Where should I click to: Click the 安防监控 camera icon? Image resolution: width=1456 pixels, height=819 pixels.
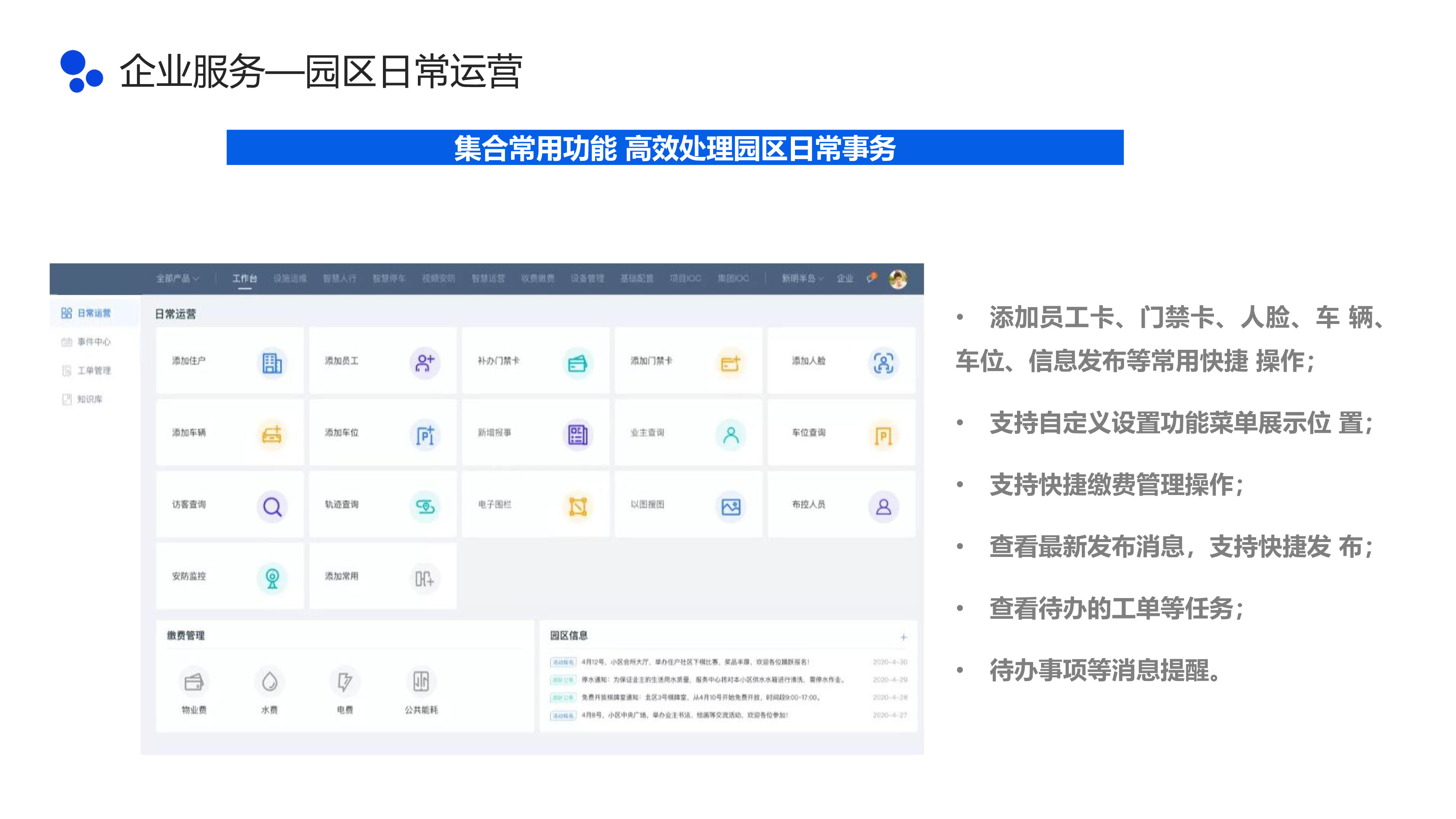pos(272,578)
